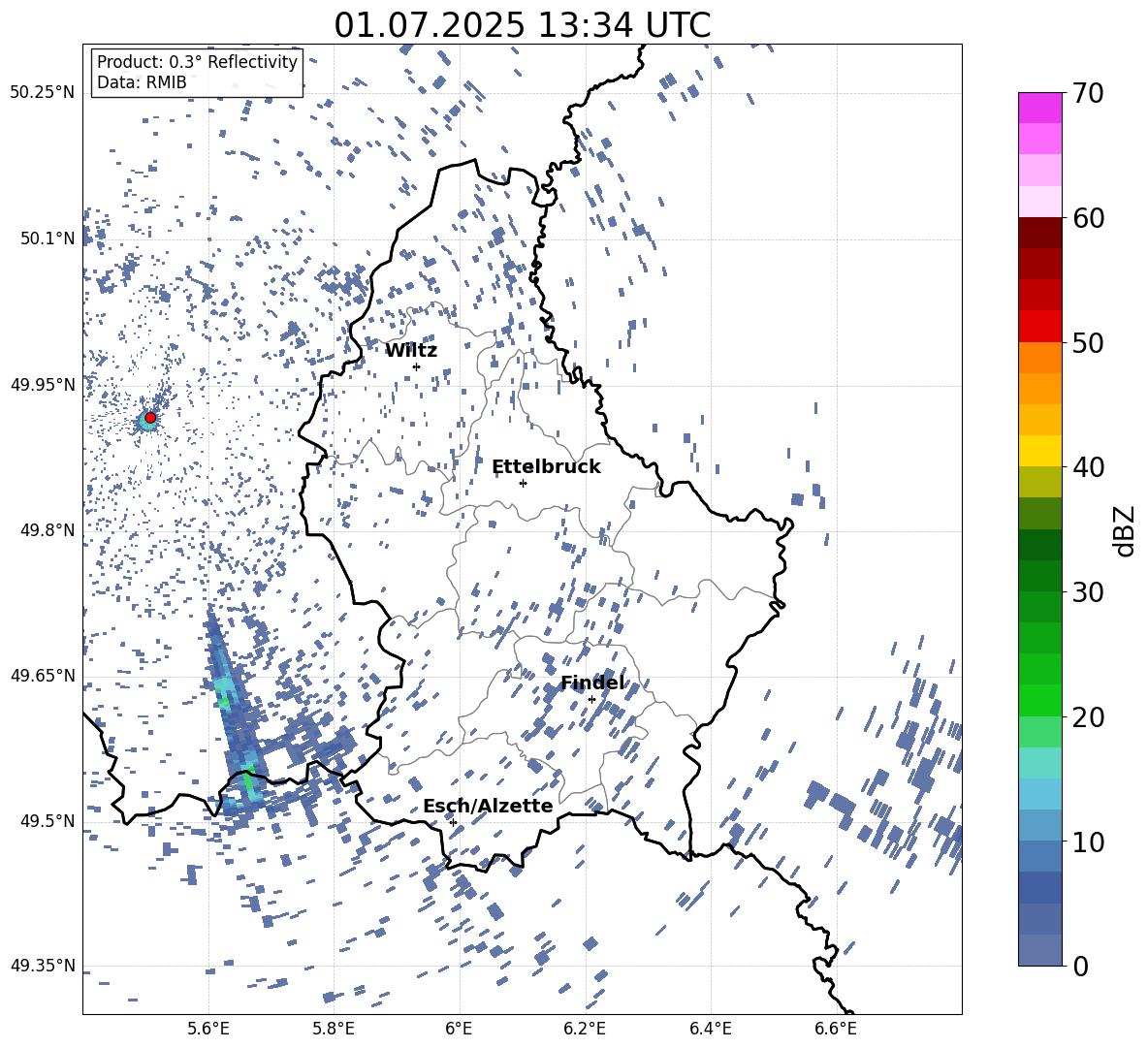Click the colorbar tick label 30
This screenshot has height=1048, width=1148.
click(x=1089, y=591)
